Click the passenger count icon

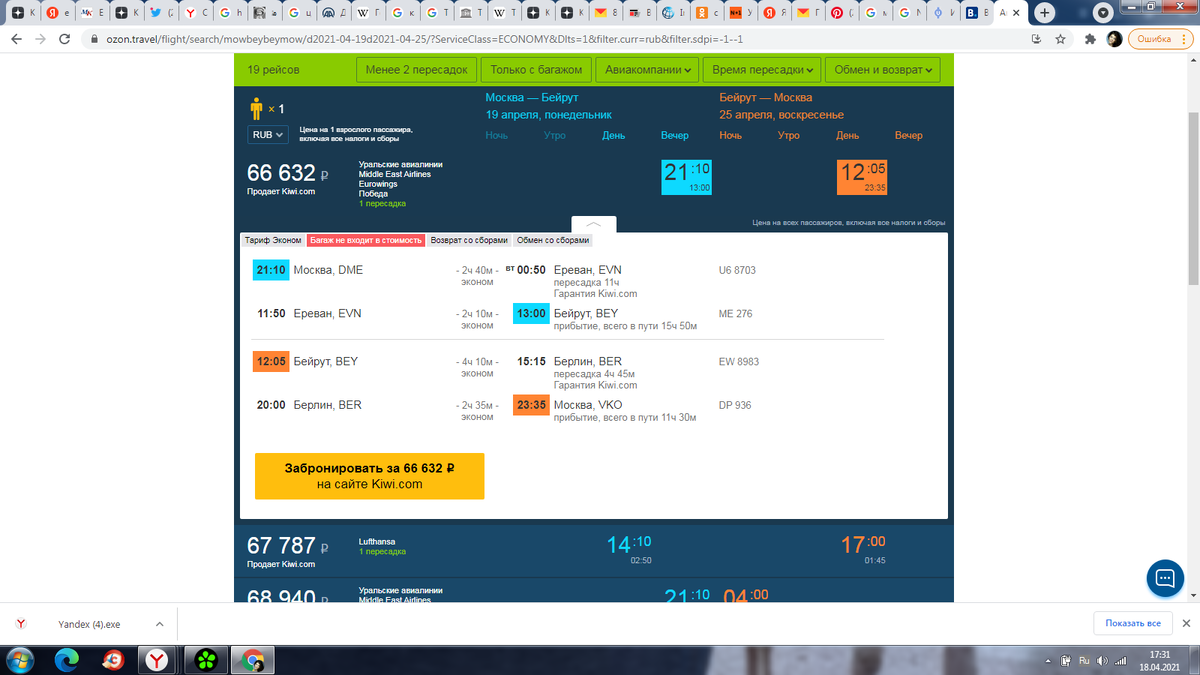(256, 108)
